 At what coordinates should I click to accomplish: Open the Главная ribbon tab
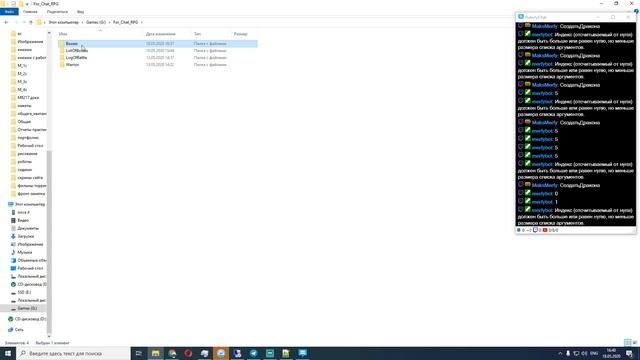(x=30, y=12)
